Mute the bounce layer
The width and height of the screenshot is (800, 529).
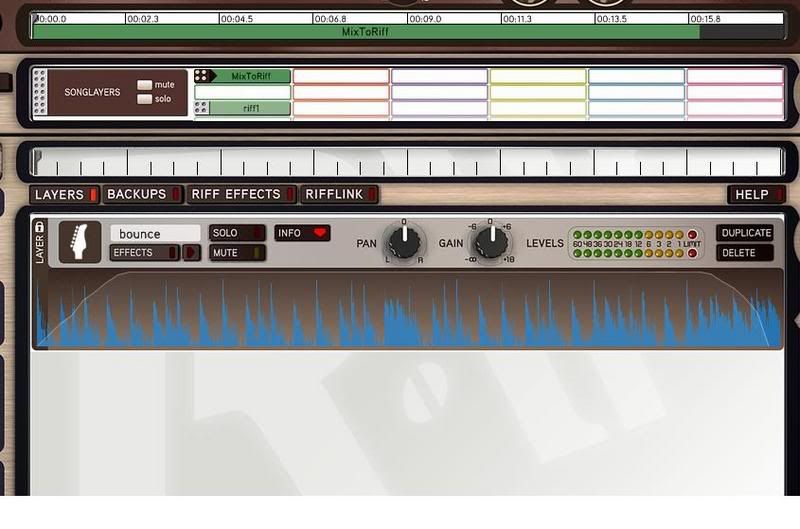pyautogui.click(x=237, y=253)
